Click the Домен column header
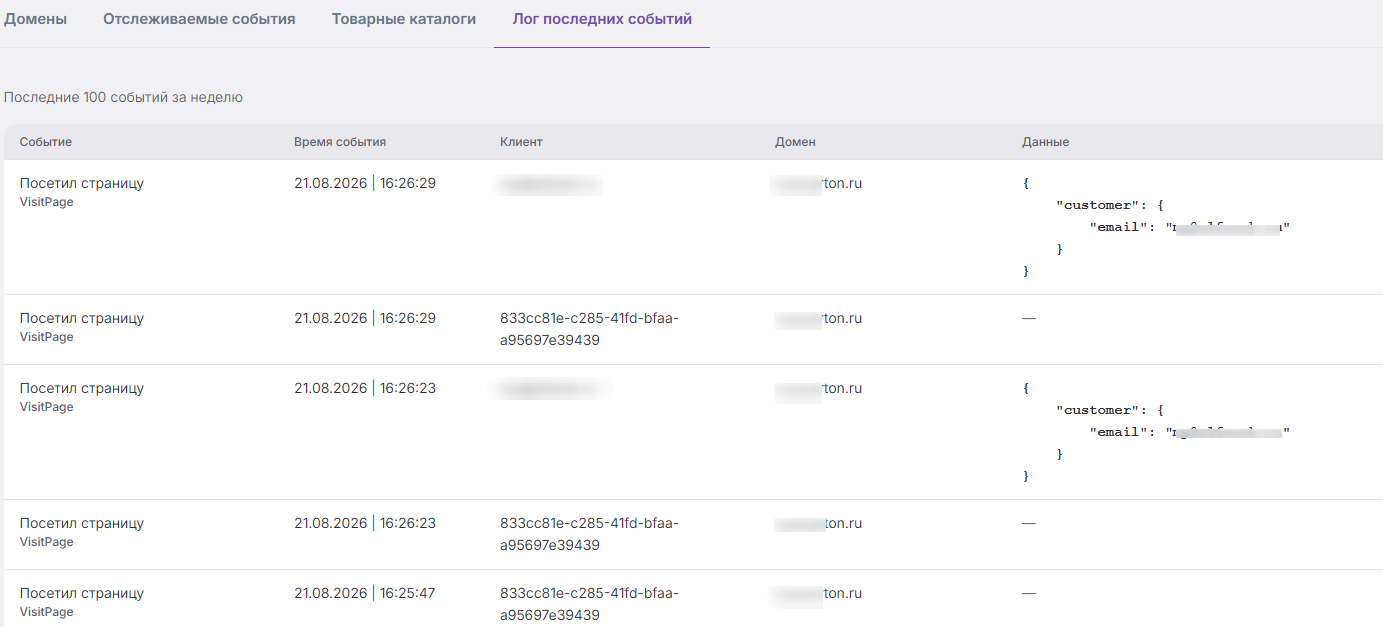This screenshot has height=627, width=1383. 795,142
